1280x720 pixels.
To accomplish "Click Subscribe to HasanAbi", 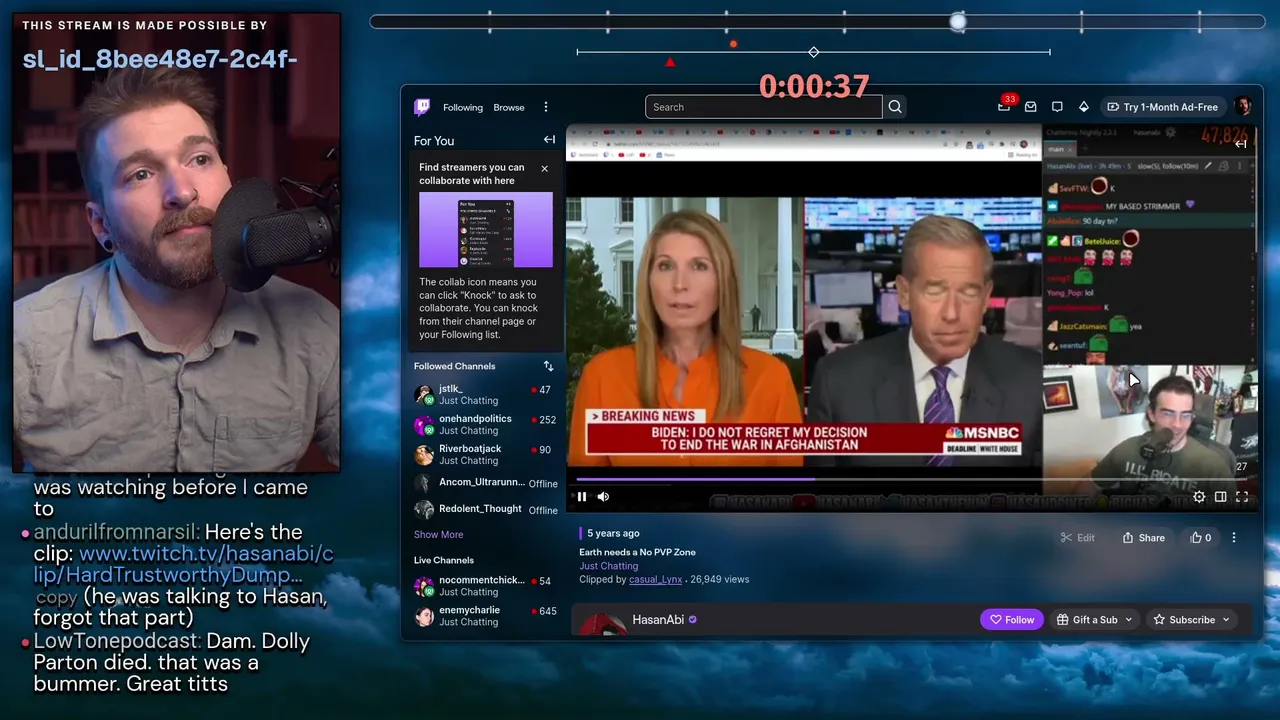I will 1184,620.
